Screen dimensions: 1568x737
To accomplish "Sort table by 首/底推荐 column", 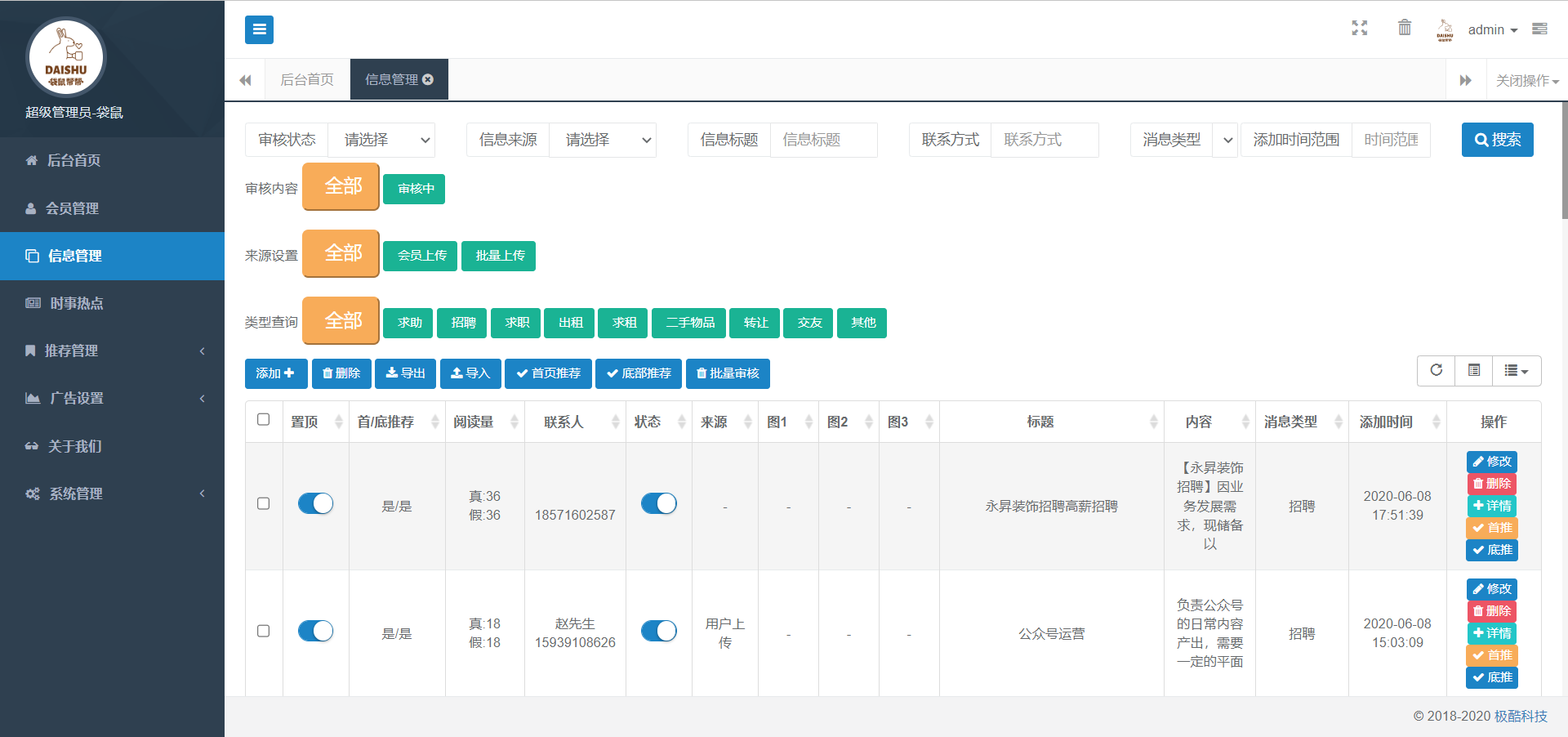I will pos(397,422).
